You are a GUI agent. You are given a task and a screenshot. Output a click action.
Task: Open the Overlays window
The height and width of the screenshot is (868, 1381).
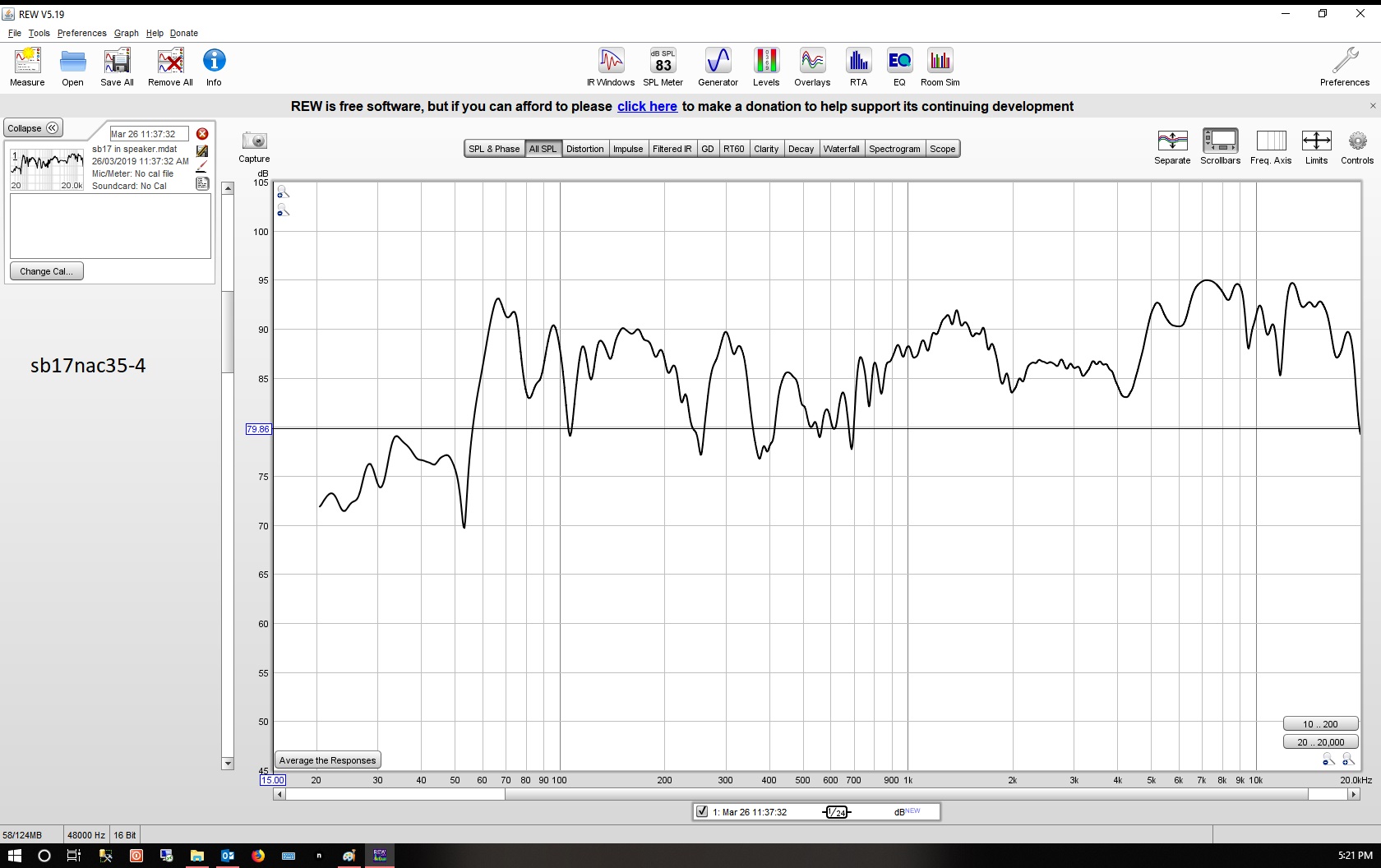pyautogui.click(x=812, y=67)
